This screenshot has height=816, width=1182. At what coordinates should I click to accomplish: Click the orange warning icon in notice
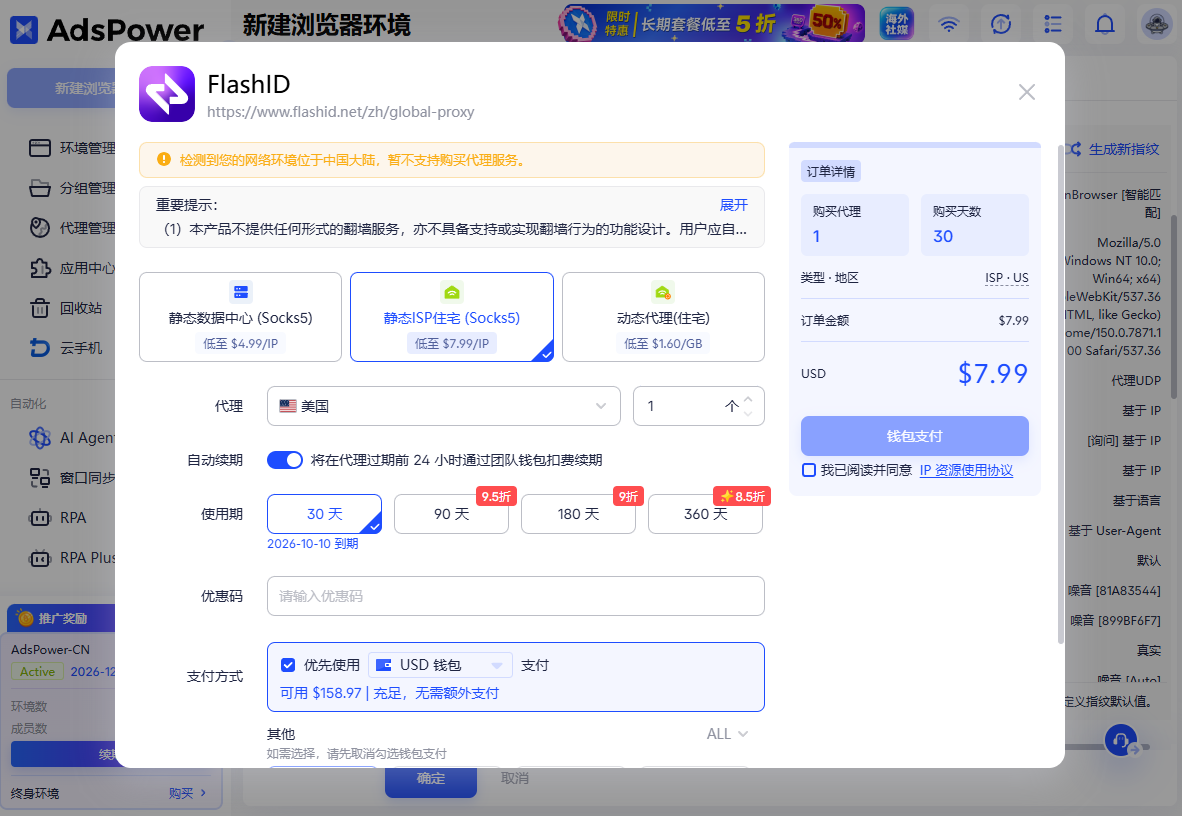[164, 159]
